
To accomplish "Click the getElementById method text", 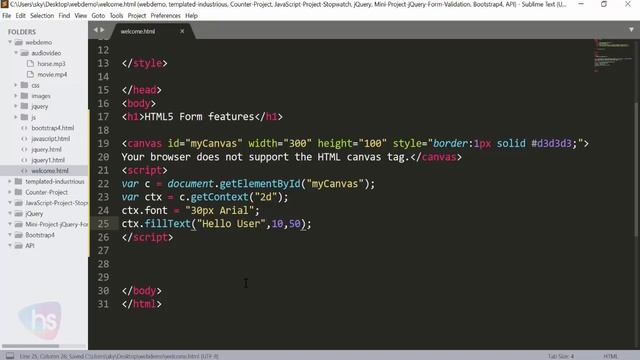I will click(260, 184).
